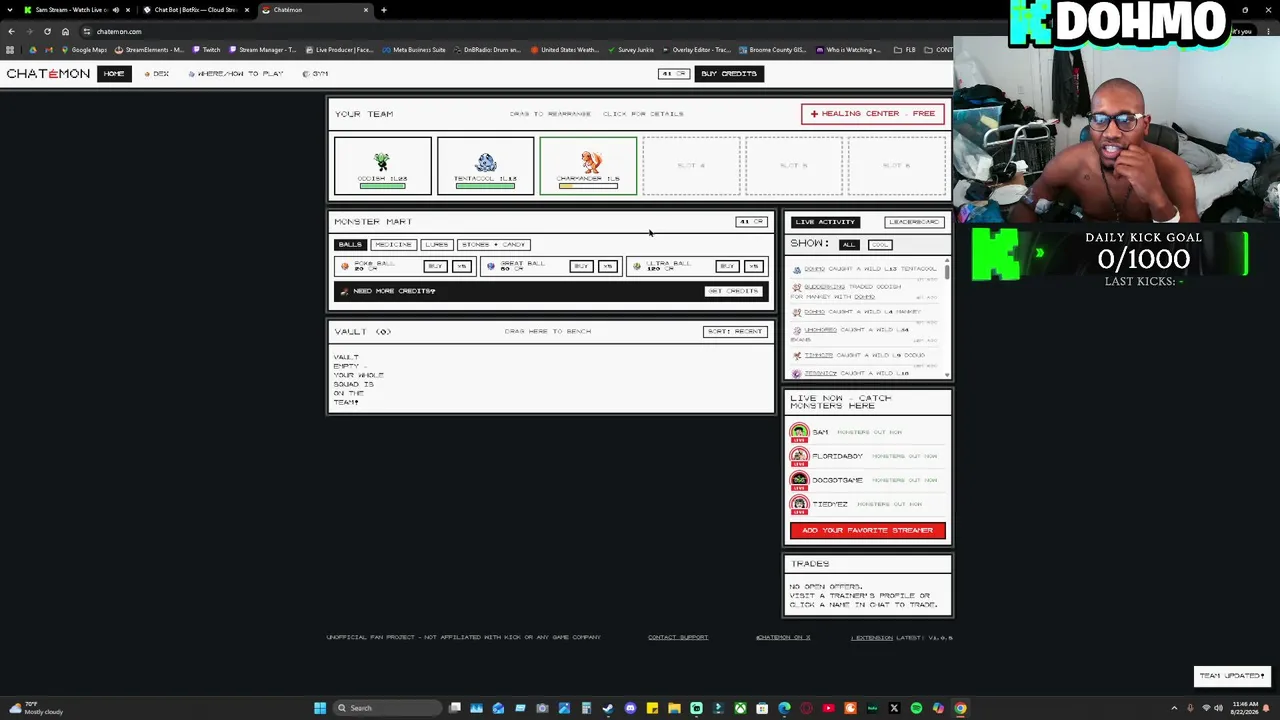Reload the page with refresh icon

[x=47, y=31]
